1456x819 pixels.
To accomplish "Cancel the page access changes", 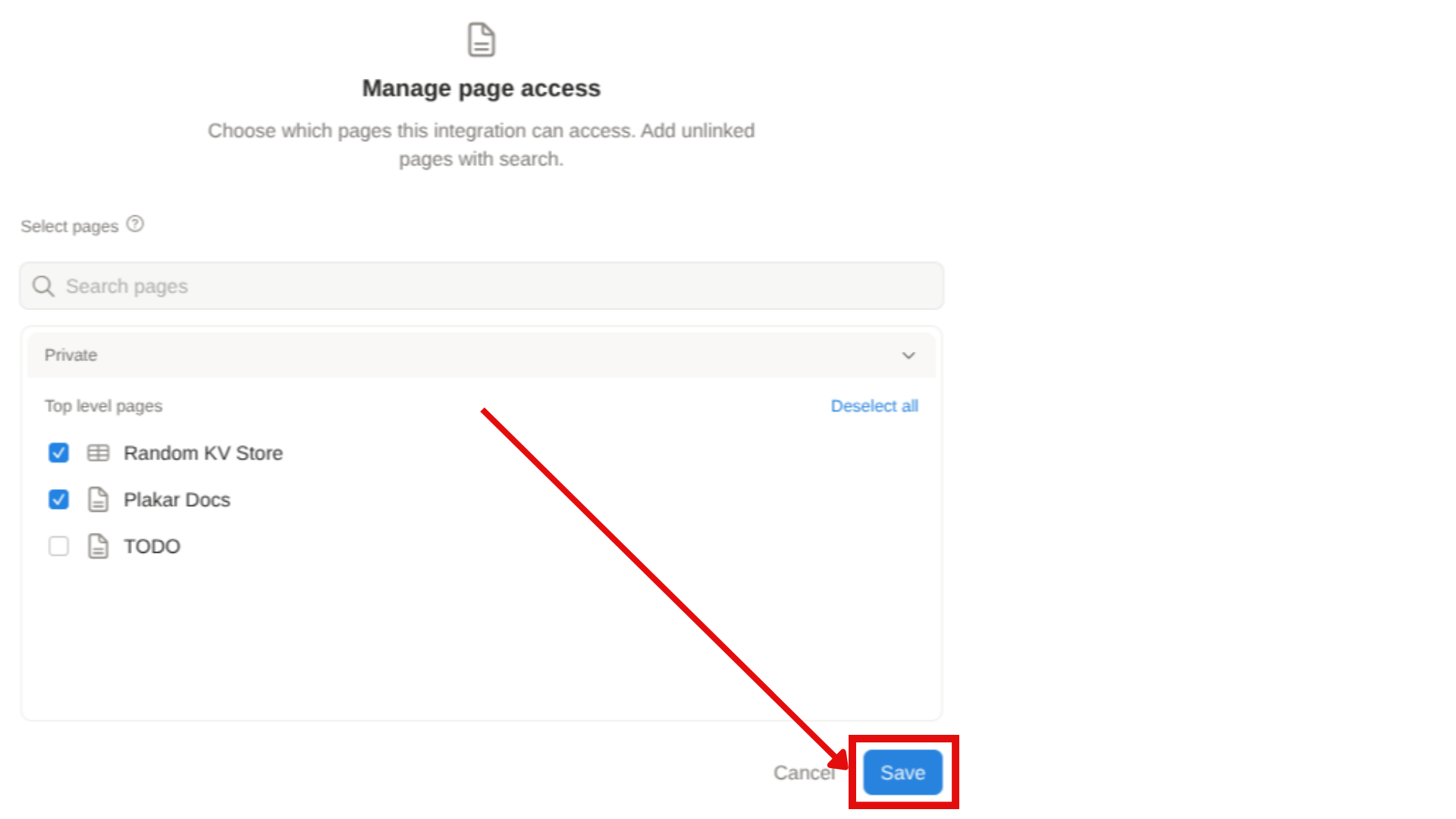I will [x=804, y=772].
